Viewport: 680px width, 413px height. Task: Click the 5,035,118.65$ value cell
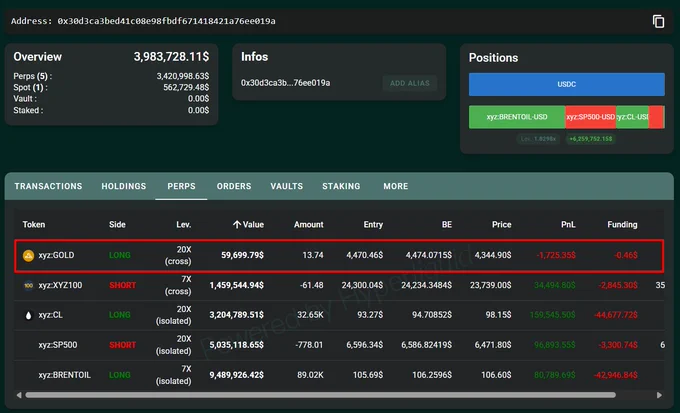237,345
